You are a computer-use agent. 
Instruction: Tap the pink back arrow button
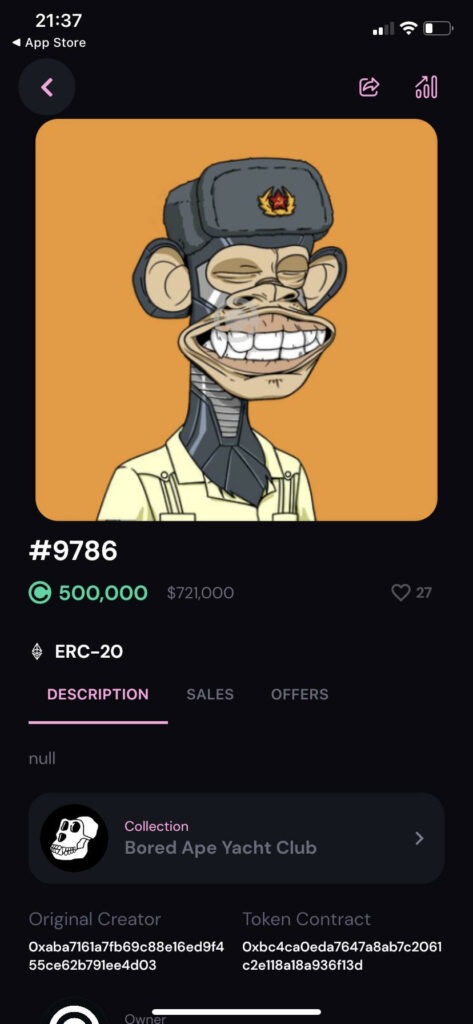pos(46,87)
